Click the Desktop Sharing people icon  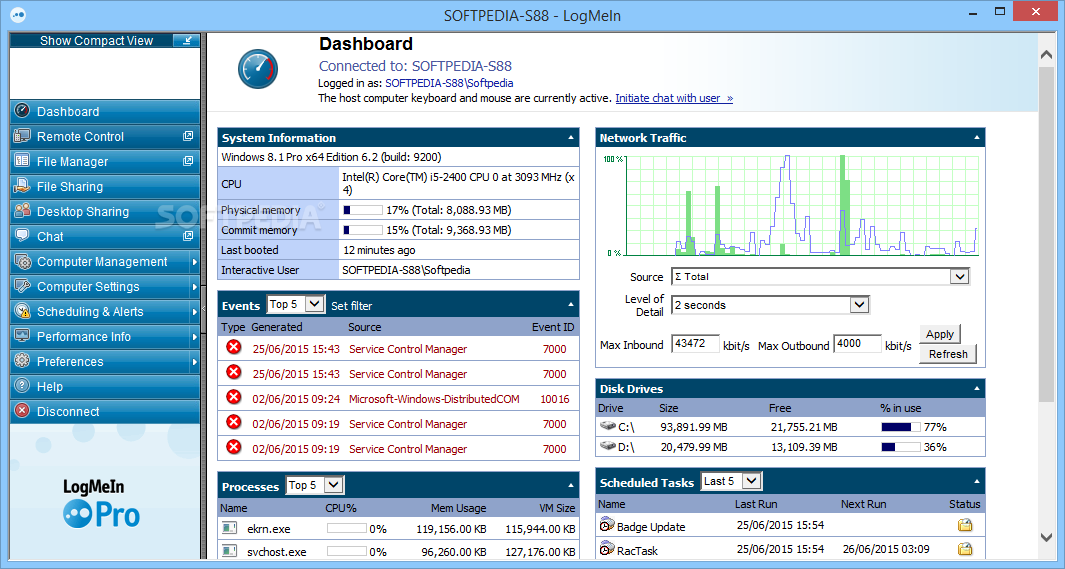22,210
